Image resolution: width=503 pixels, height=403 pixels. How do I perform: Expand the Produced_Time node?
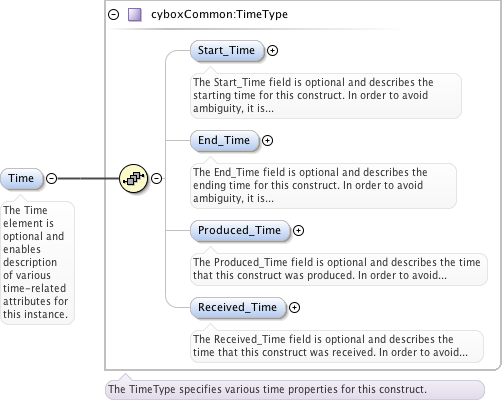pos(298,231)
